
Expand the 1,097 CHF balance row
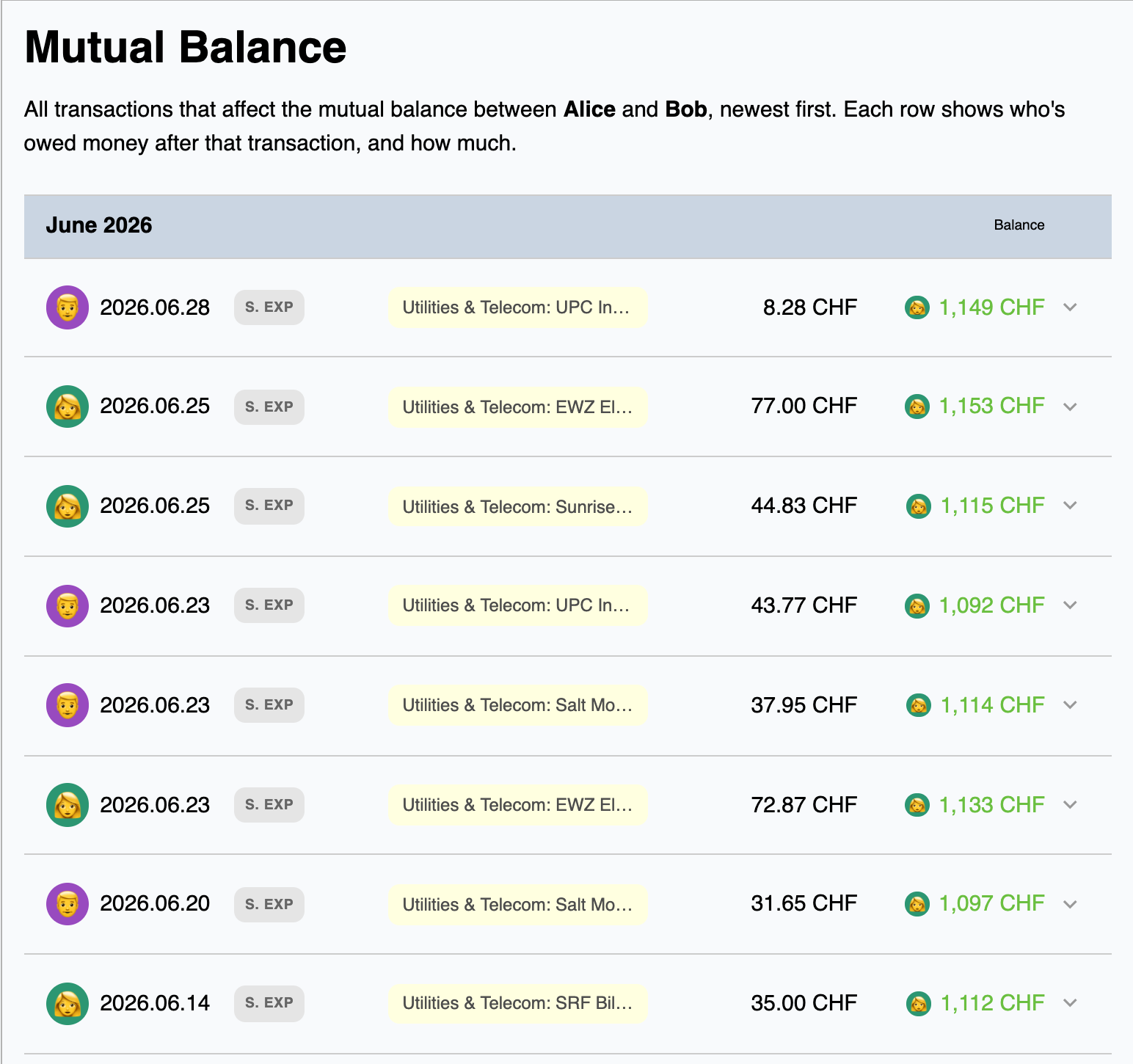(1071, 904)
